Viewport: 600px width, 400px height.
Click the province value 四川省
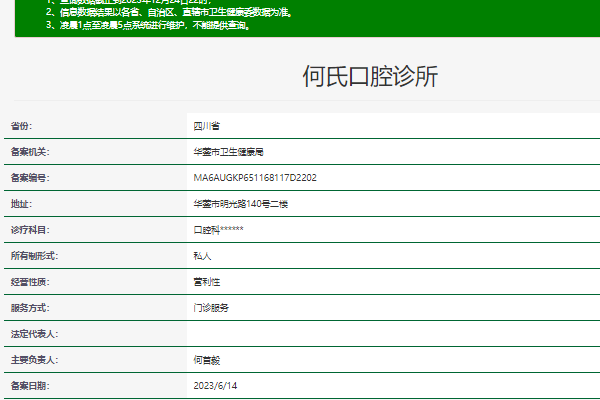[x=207, y=126]
